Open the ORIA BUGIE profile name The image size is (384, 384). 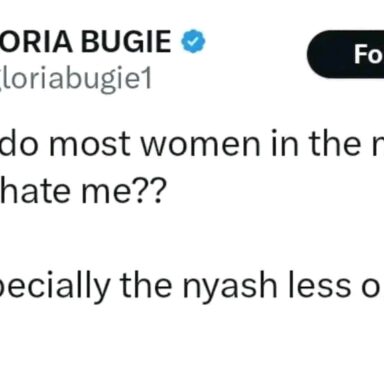pyautogui.click(x=85, y=42)
